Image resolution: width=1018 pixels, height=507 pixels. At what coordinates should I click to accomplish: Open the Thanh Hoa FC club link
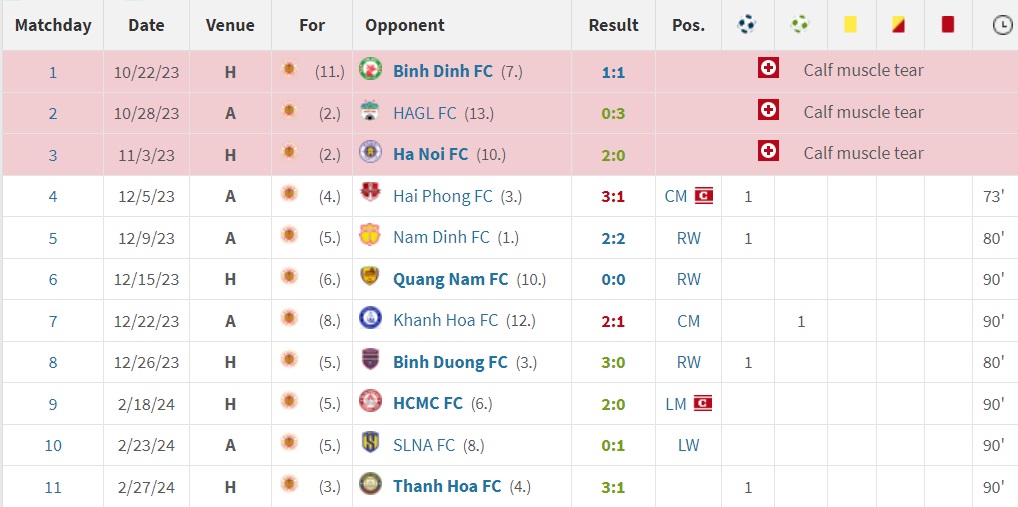(x=447, y=487)
